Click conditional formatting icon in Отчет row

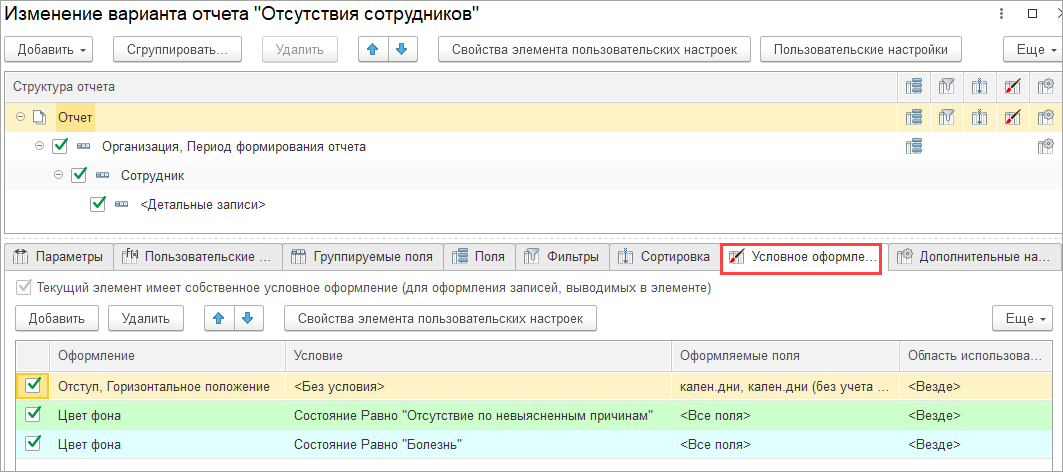pyautogui.click(x=1013, y=118)
